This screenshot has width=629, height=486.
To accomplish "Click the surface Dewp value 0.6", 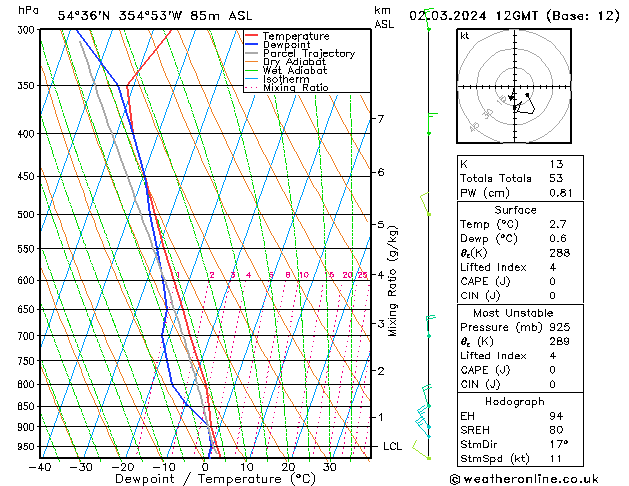I will (558, 239).
